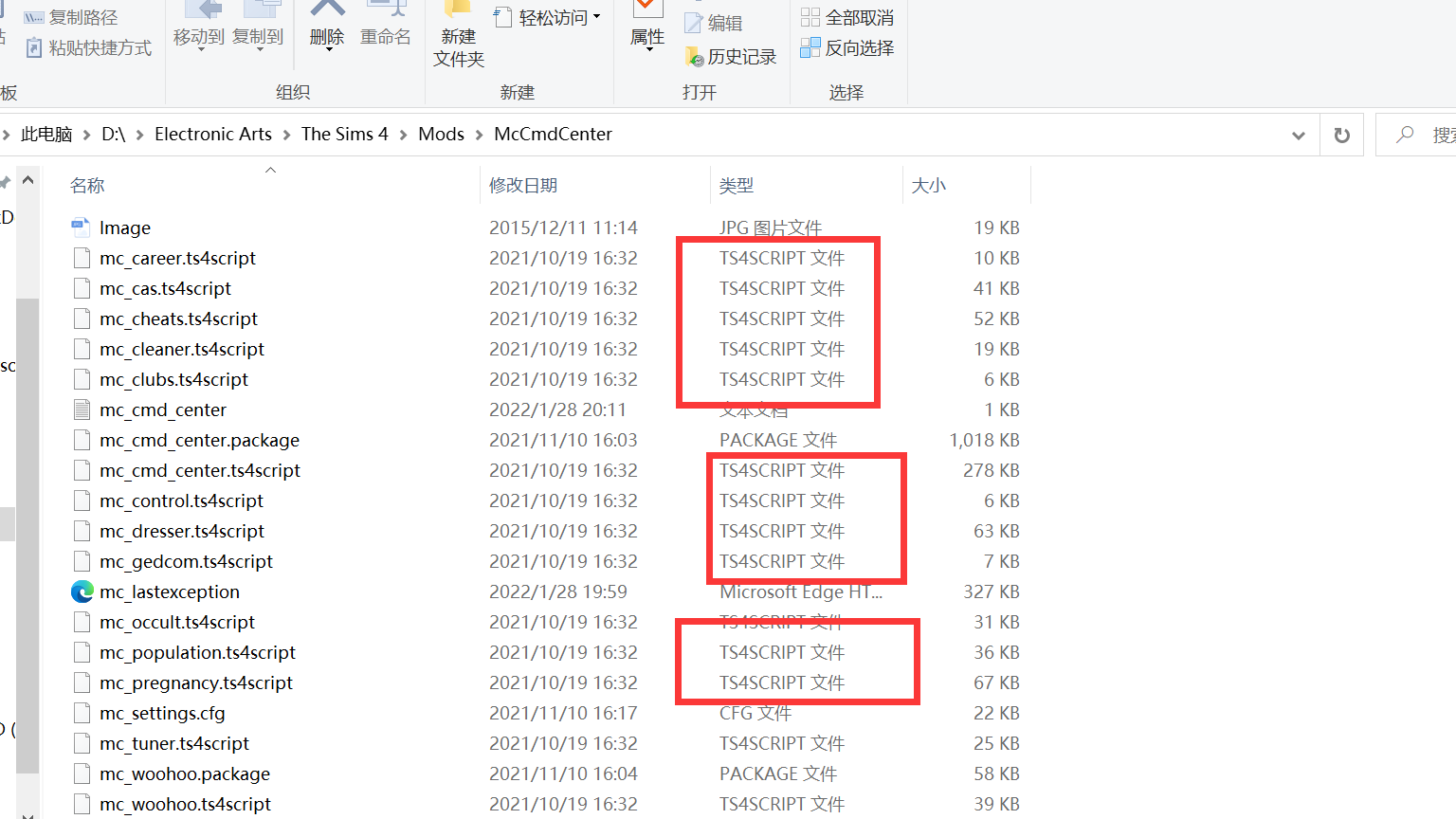The height and width of the screenshot is (819, 1456).
Task: Select the mc_population.ts4script file icon
Action: pyautogui.click(x=82, y=652)
